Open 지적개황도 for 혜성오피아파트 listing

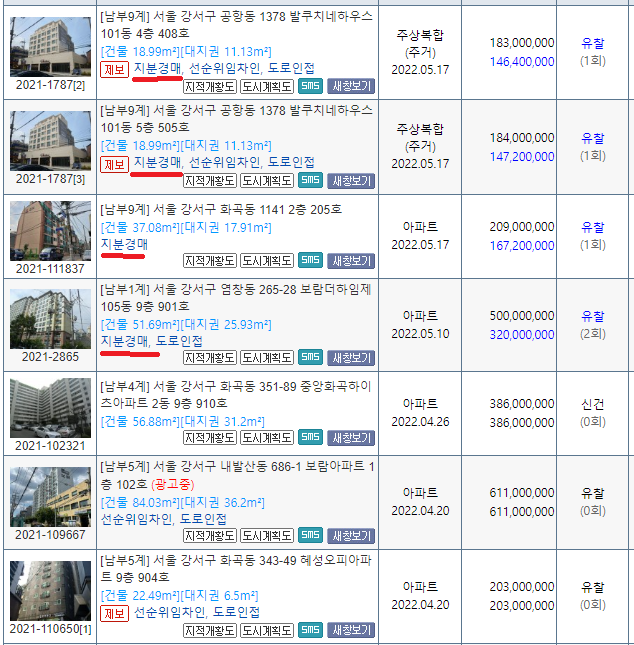coord(210,630)
